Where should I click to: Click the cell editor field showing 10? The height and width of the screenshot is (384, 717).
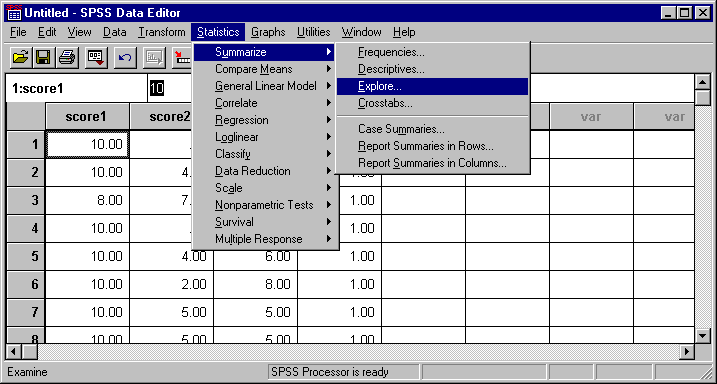[170, 88]
